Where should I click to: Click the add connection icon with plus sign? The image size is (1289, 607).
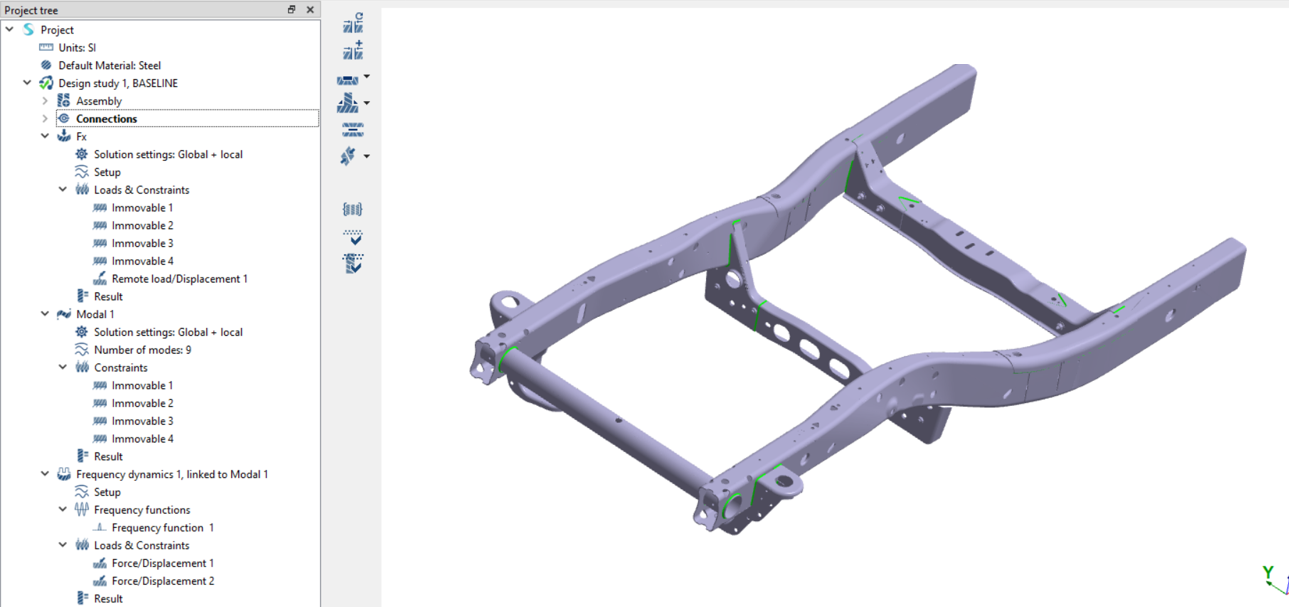point(353,50)
